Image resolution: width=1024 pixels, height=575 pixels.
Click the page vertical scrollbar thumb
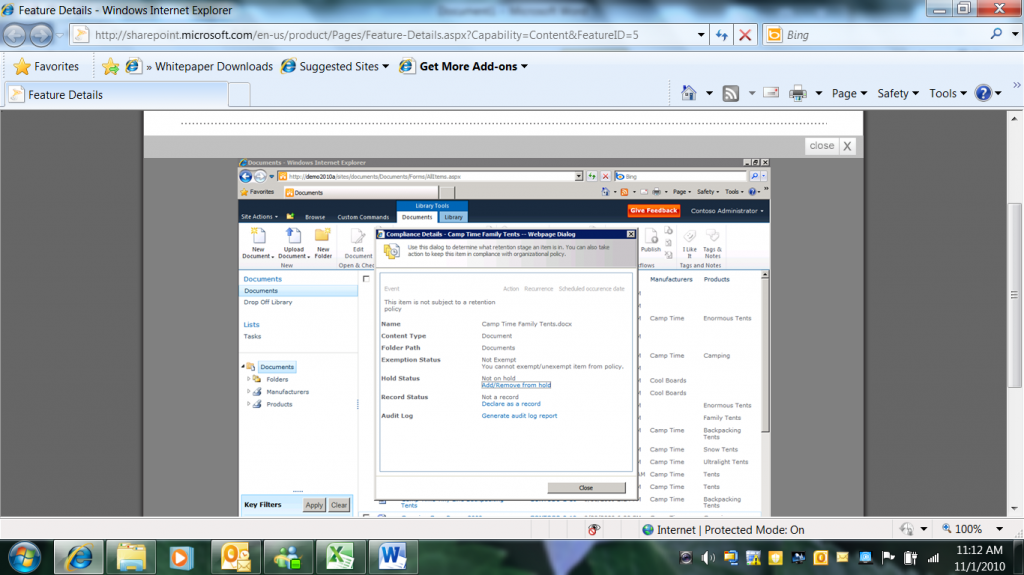click(x=1014, y=295)
